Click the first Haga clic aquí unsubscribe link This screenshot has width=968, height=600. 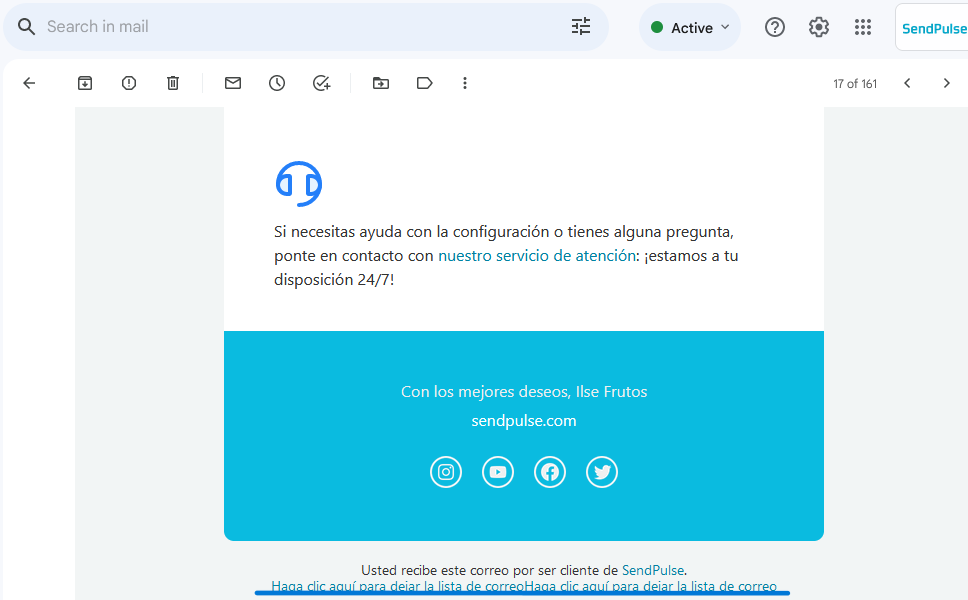[398, 586]
